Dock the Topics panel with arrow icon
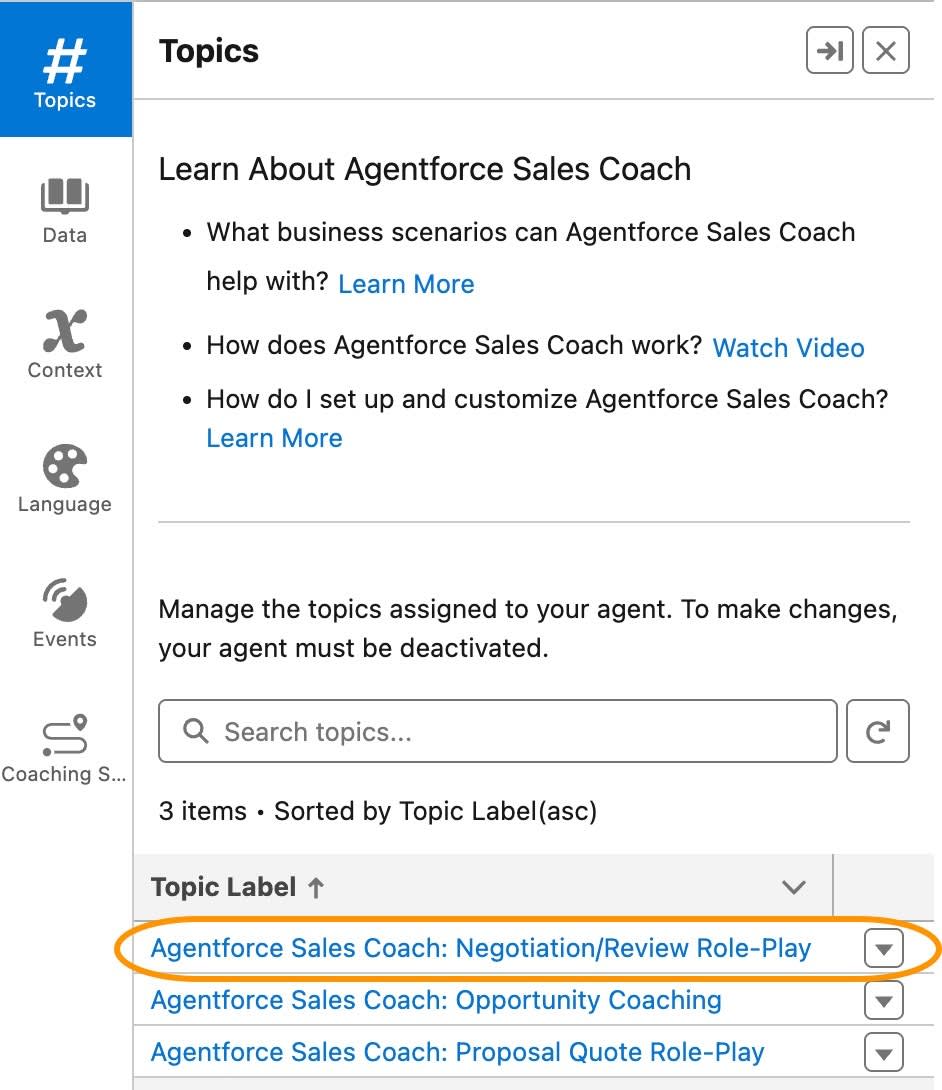The image size is (942, 1090). point(829,50)
